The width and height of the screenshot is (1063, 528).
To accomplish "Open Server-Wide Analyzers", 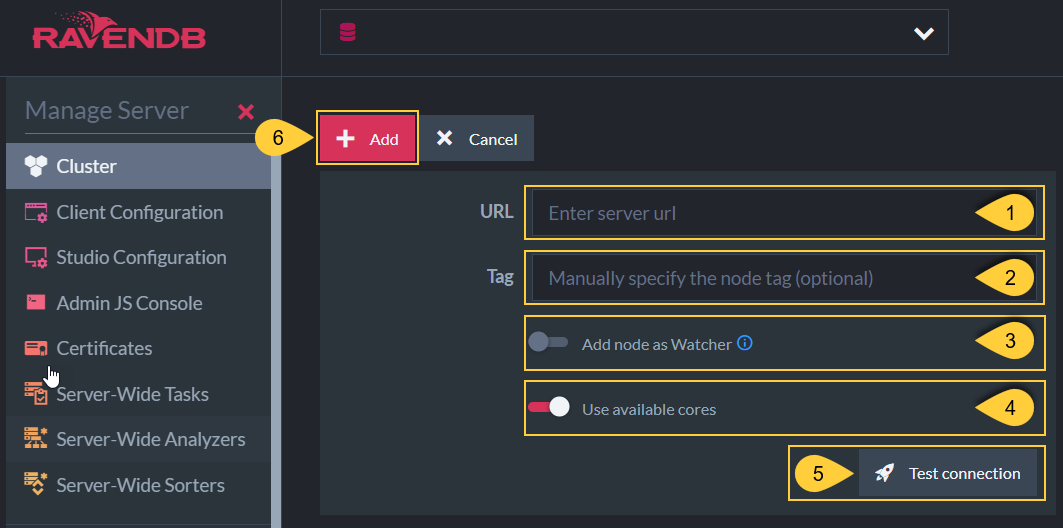I will (x=138, y=439).
